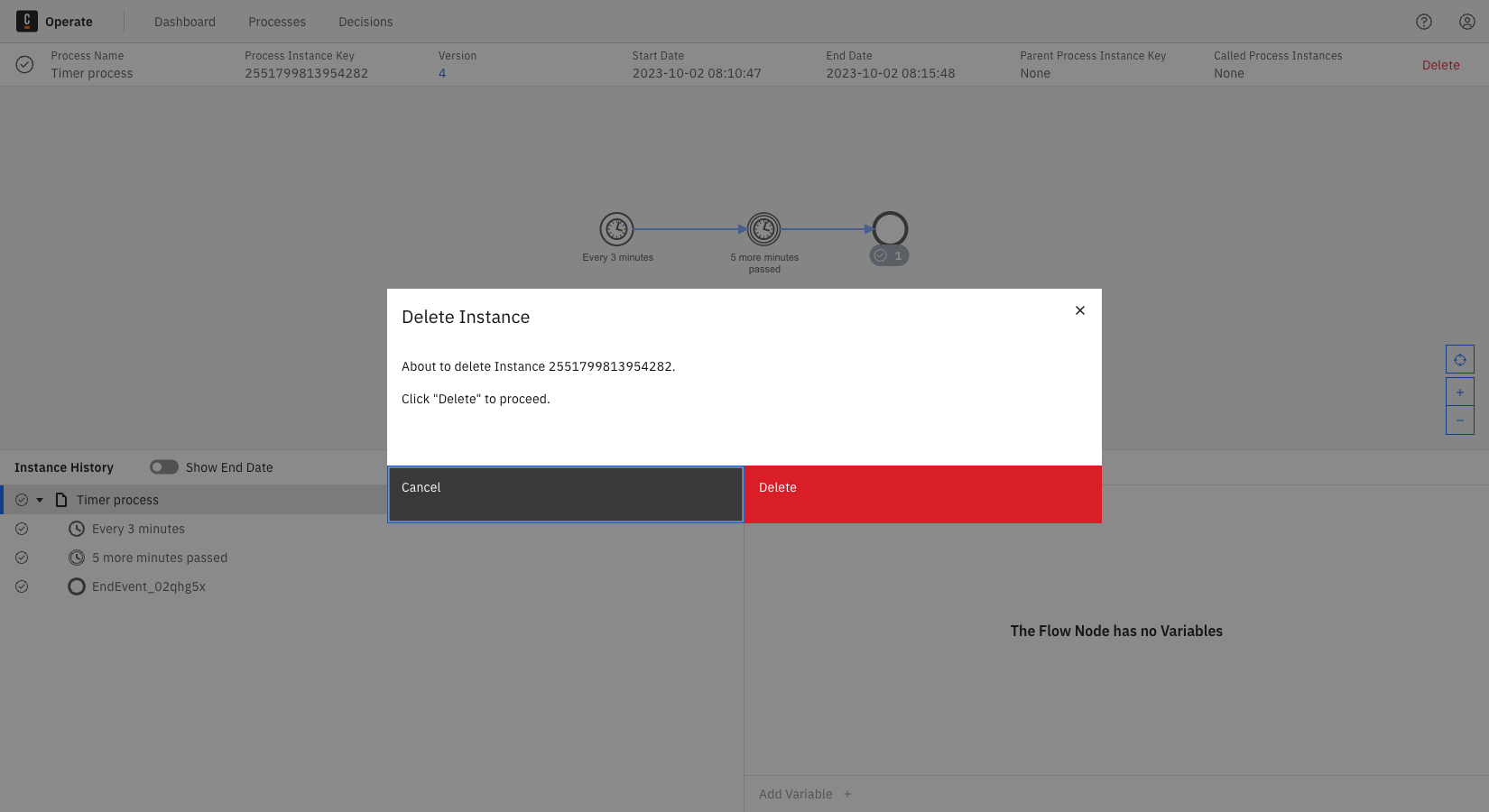Click the Delete link in the instance header
Viewport: 1489px width, 812px height.
click(x=1441, y=65)
